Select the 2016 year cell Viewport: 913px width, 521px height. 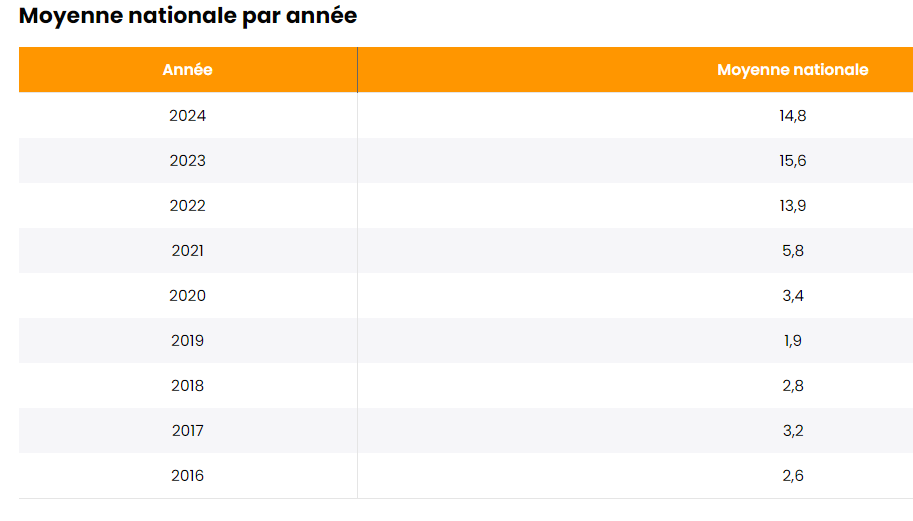[187, 476]
